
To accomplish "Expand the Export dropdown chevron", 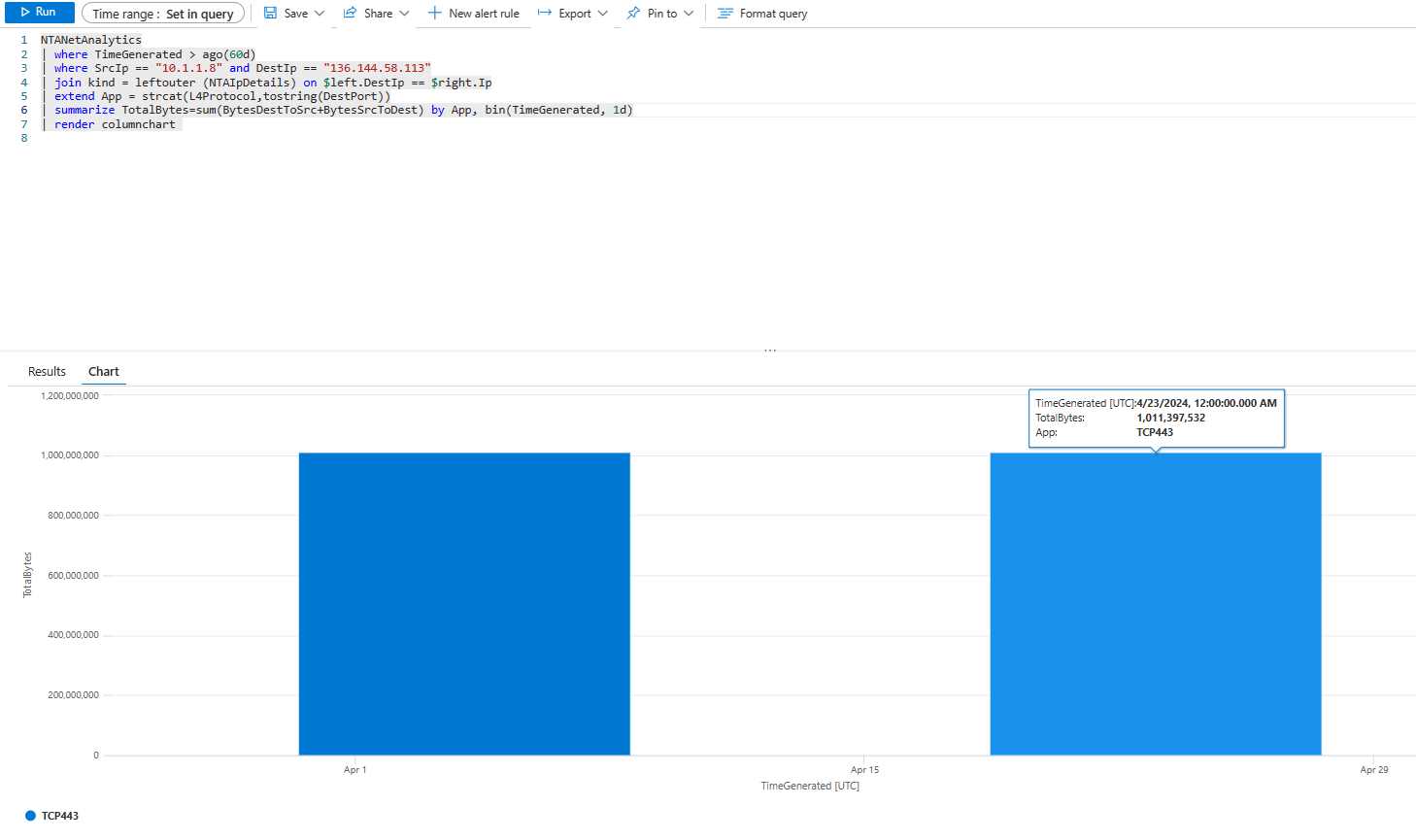I will point(603,14).
